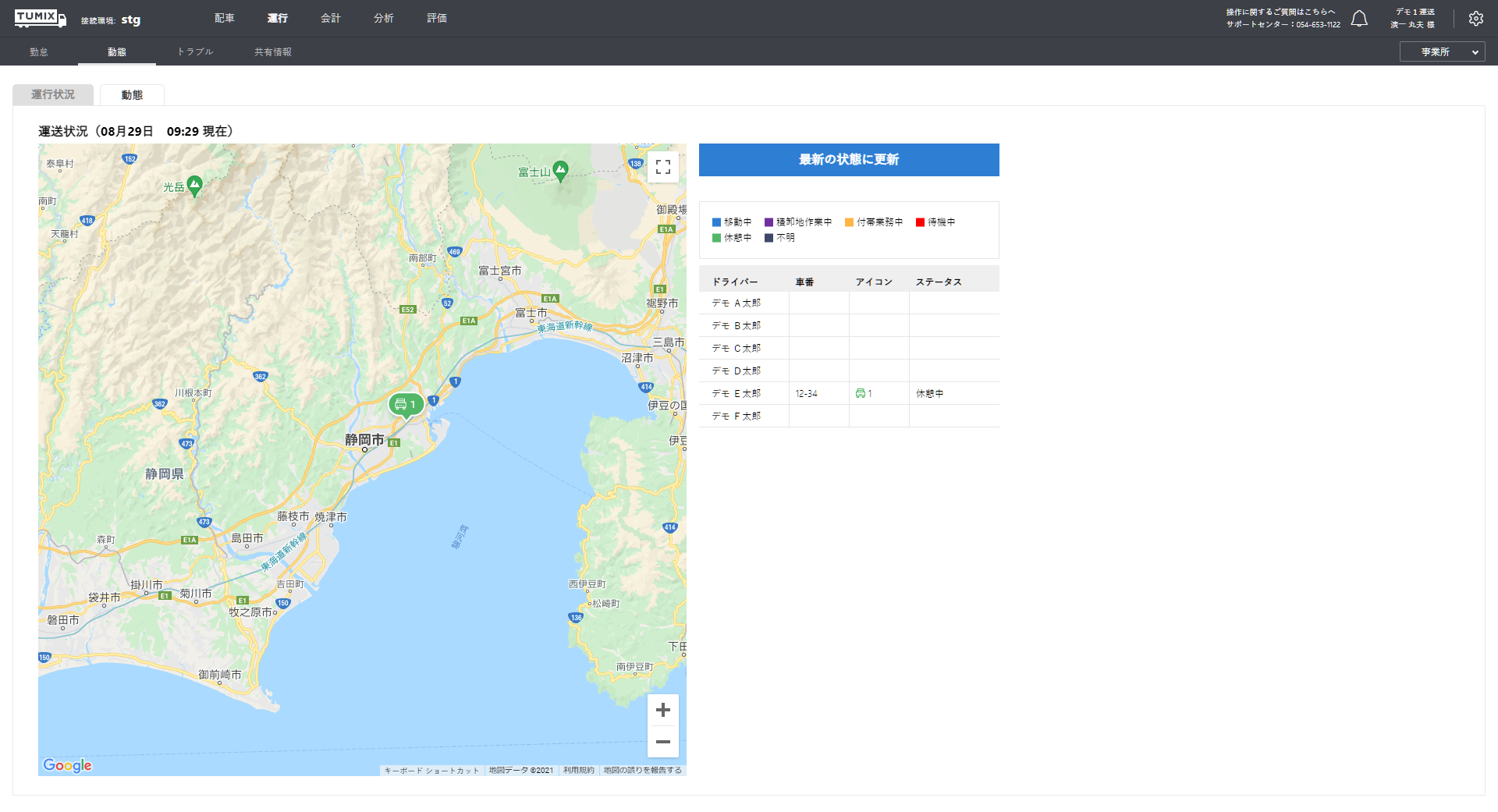The width and height of the screenshot is (1498, 812).
Task: Click the Mt. Fuji landmark pin
Action: click(x=560, y=170)
